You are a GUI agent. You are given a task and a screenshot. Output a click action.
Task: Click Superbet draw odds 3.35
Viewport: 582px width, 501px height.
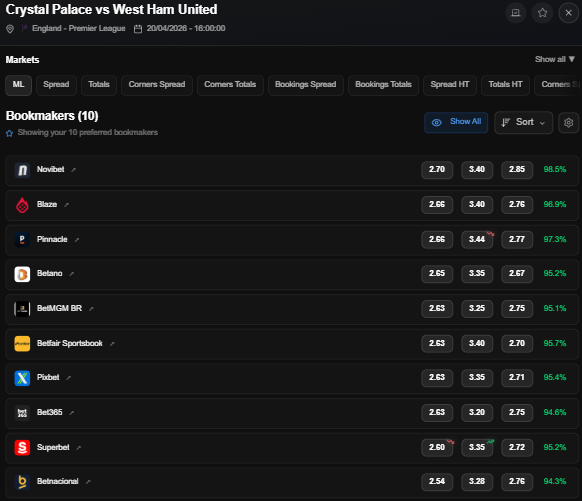pyautogui.click(x=477, y=447)
